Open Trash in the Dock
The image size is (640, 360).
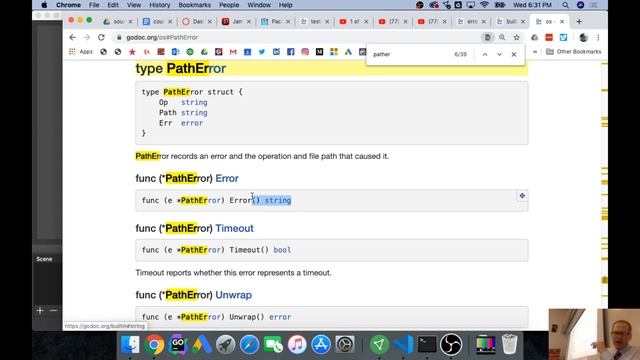click(509, 344)
